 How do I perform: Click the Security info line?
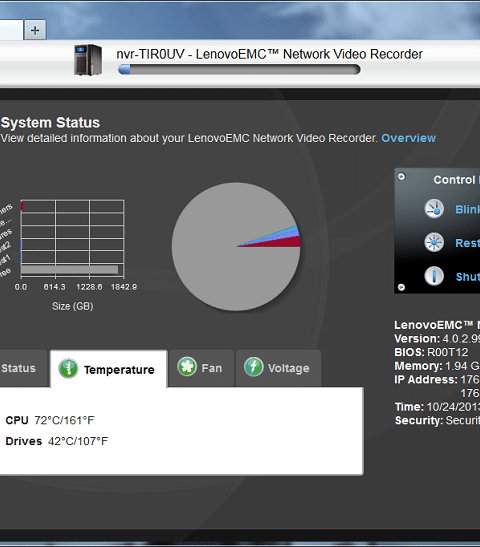pyautogui.click(x=437, y=420)
